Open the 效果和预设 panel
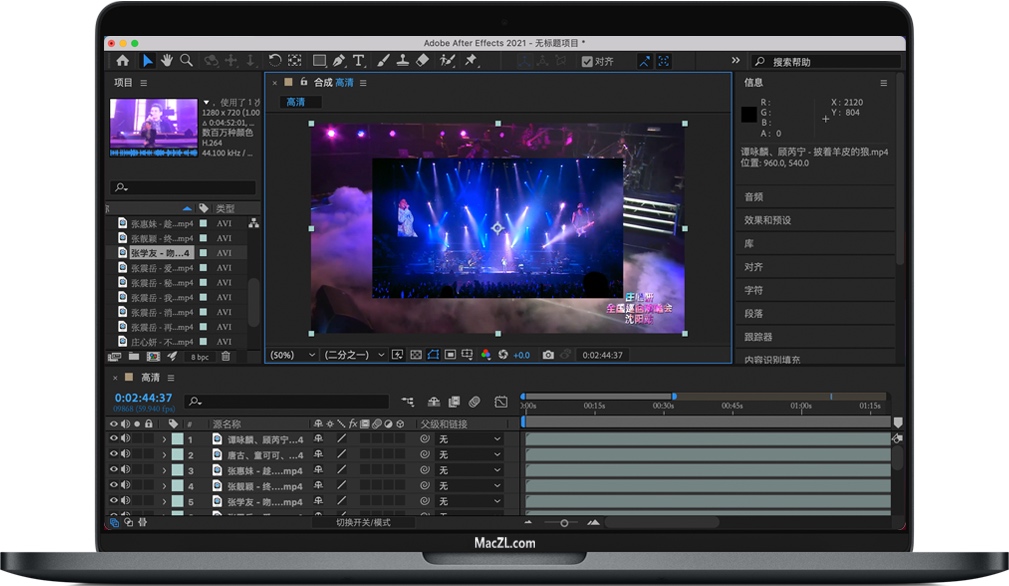 [x=768, y=220]
